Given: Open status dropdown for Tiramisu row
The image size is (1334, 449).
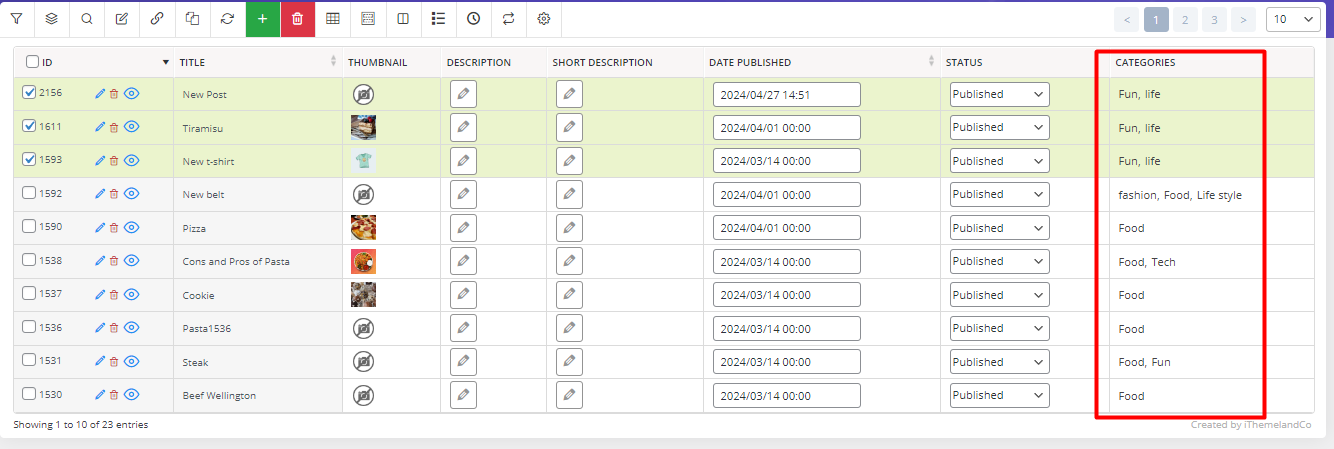Looking at the screenshot, I should (999, 127).
